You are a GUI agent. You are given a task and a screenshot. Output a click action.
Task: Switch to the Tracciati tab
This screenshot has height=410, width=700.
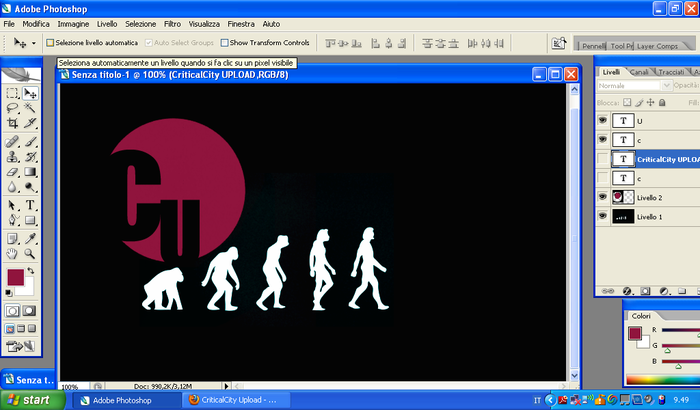tap(671, 72)
